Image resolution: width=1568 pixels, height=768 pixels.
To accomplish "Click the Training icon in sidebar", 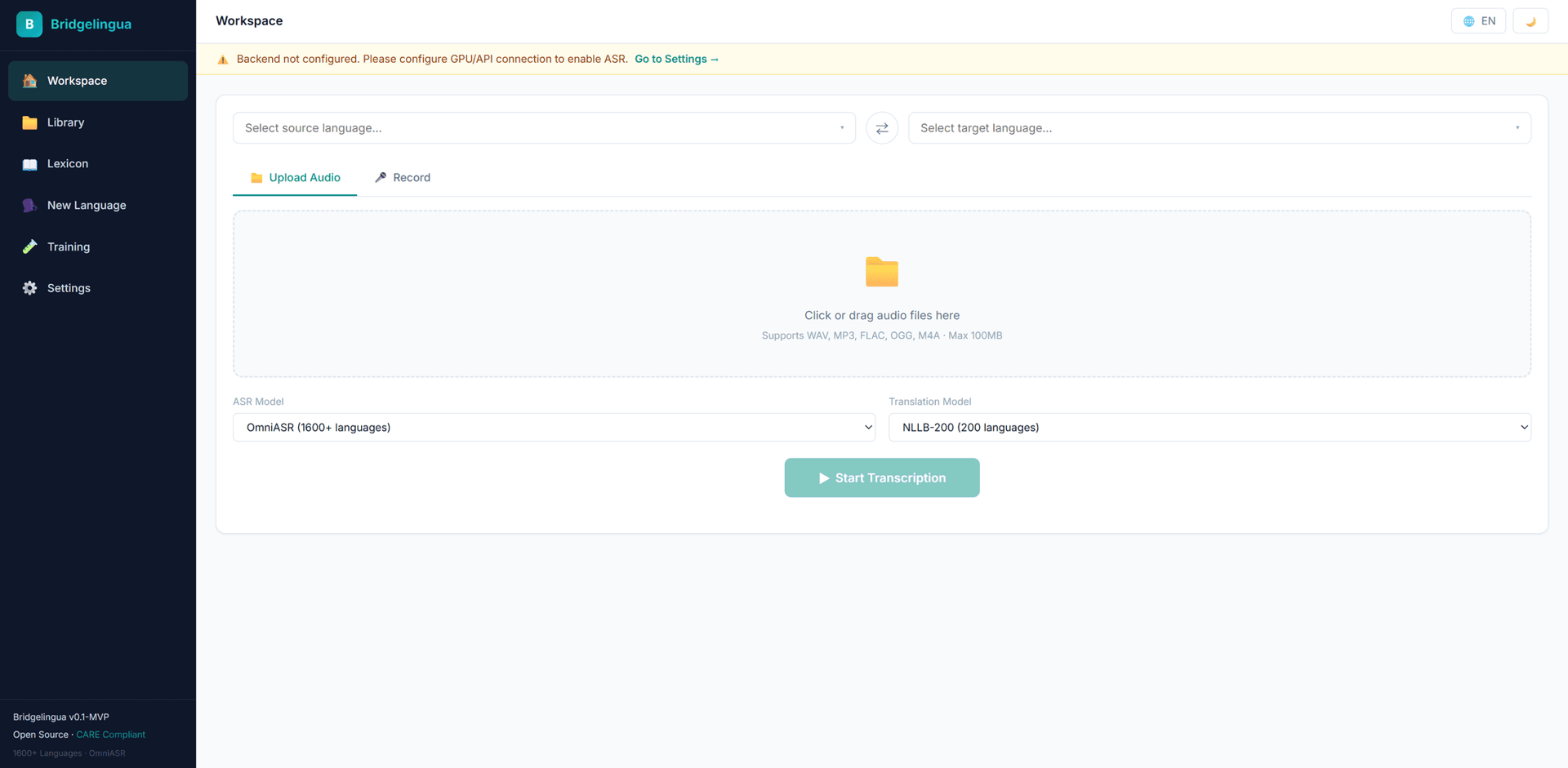I will tap(30, 246).
